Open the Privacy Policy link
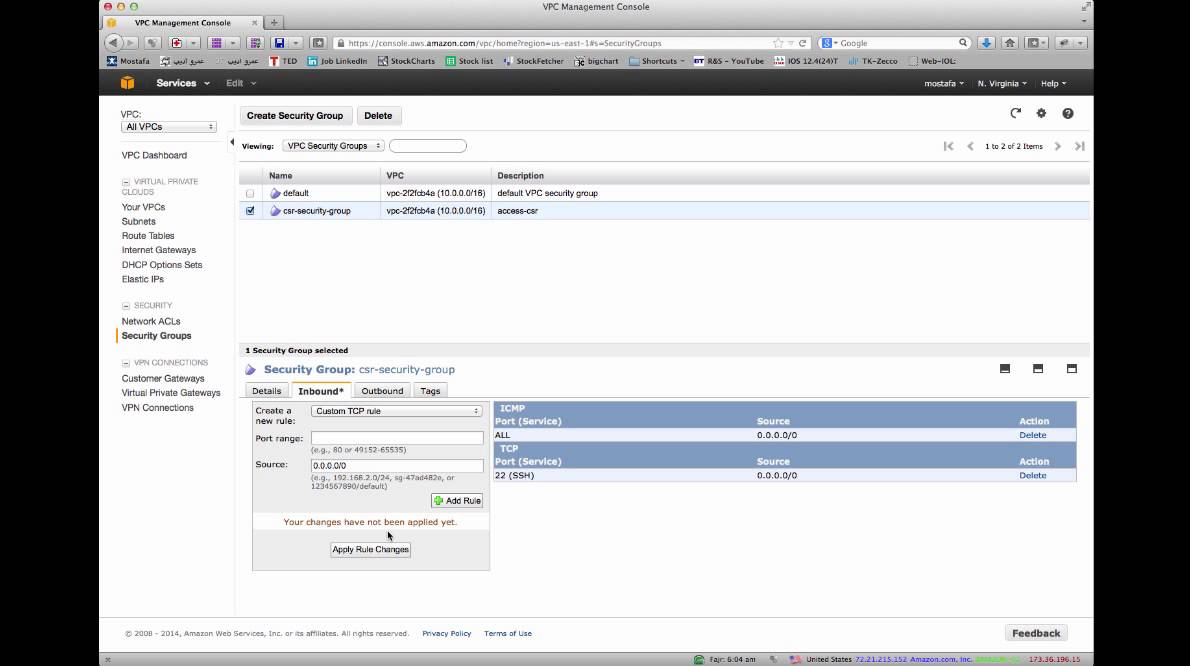The image size is (1190, 666). (x=446, y=633)
